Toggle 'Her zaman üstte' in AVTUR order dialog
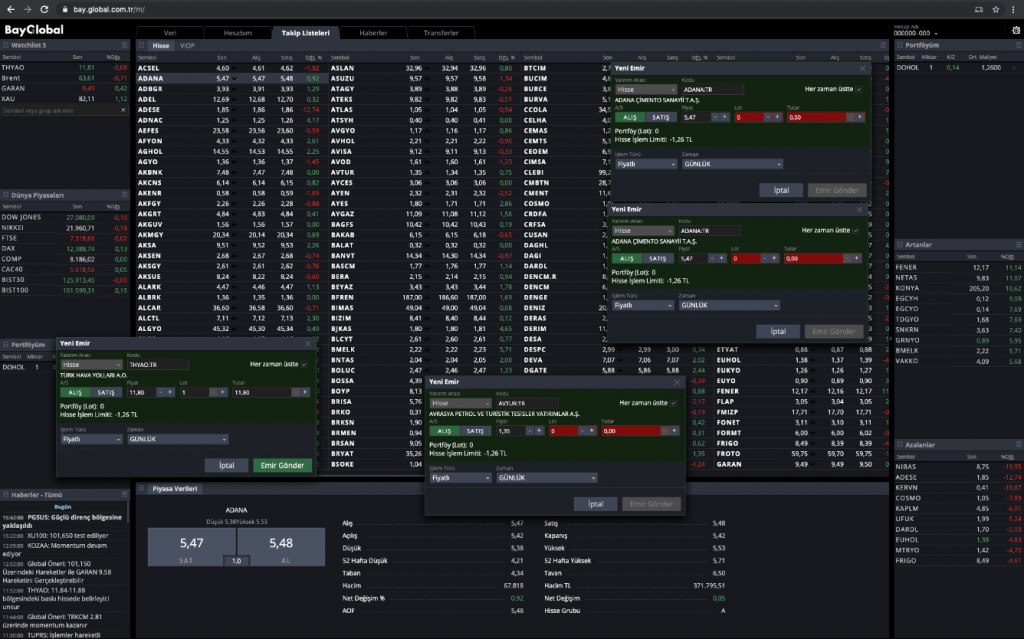1024x639 pixels. [674, 402]
